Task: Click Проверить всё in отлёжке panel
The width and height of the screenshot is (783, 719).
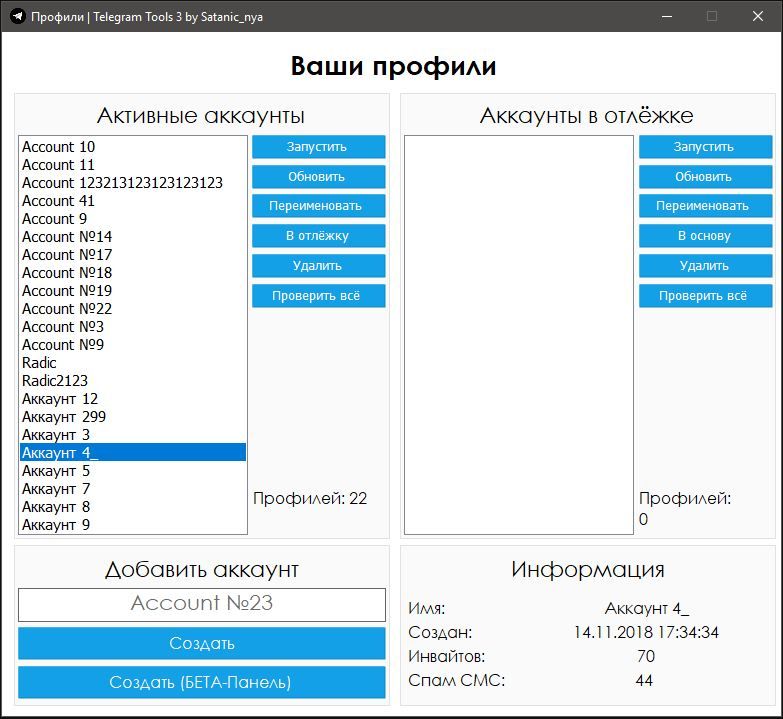Action: click(x=704, y=296)
